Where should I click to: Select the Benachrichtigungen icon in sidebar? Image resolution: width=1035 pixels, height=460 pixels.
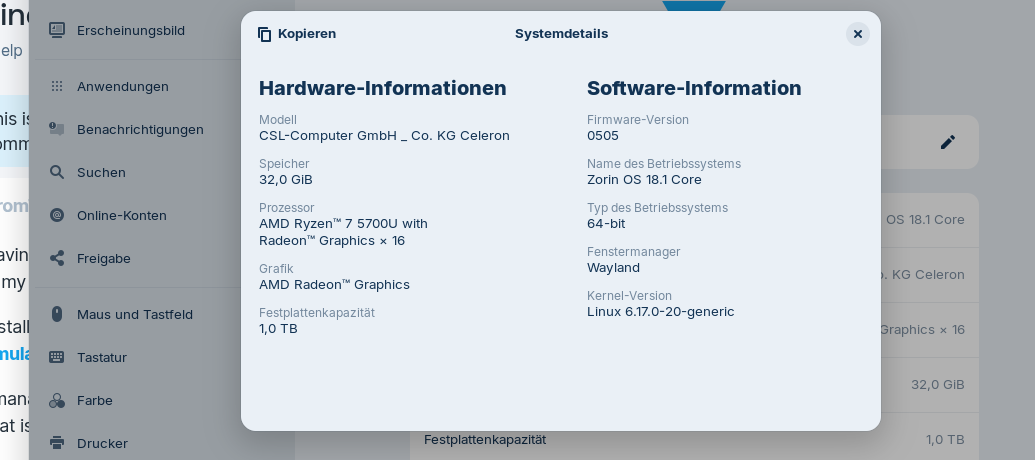57,129
